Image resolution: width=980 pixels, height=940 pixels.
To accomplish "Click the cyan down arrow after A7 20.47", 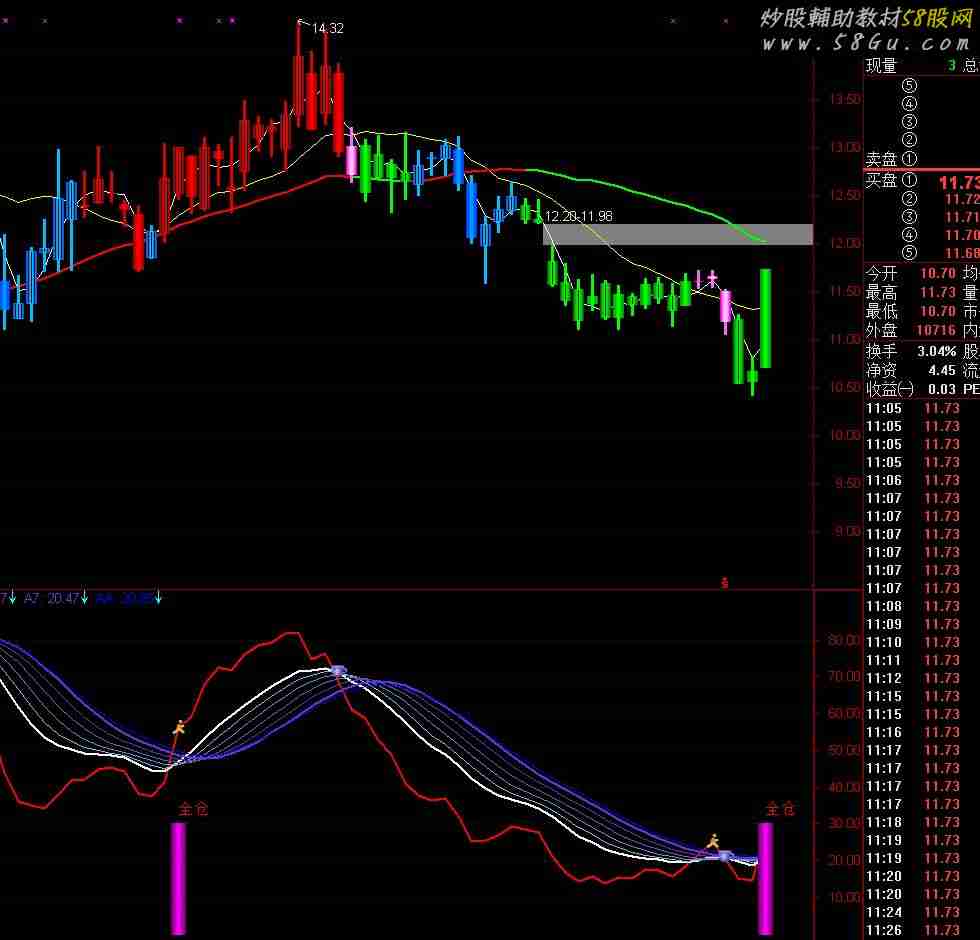I will (x=85, y=598).
